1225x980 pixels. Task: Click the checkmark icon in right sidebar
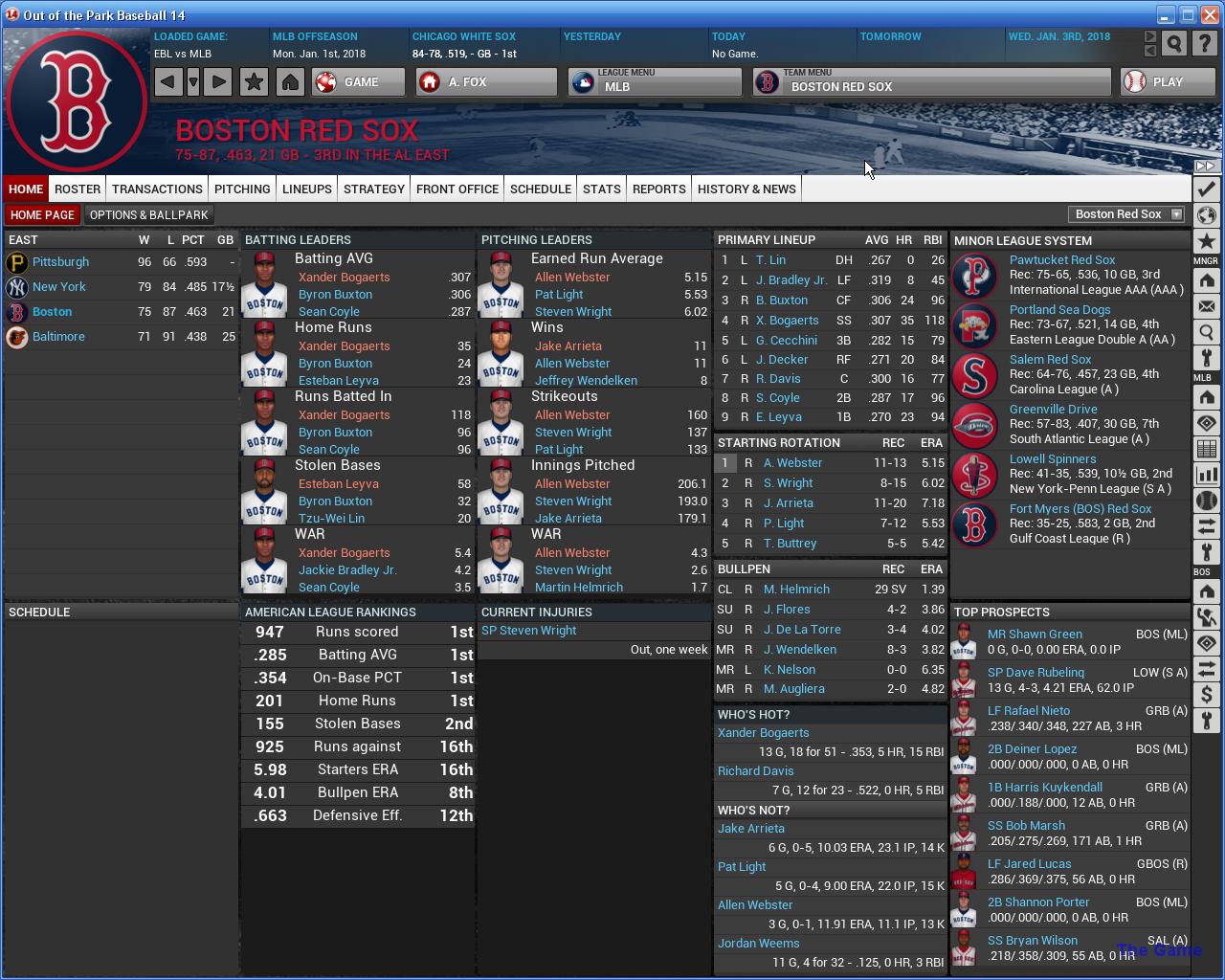click(x=1206, y=189)
